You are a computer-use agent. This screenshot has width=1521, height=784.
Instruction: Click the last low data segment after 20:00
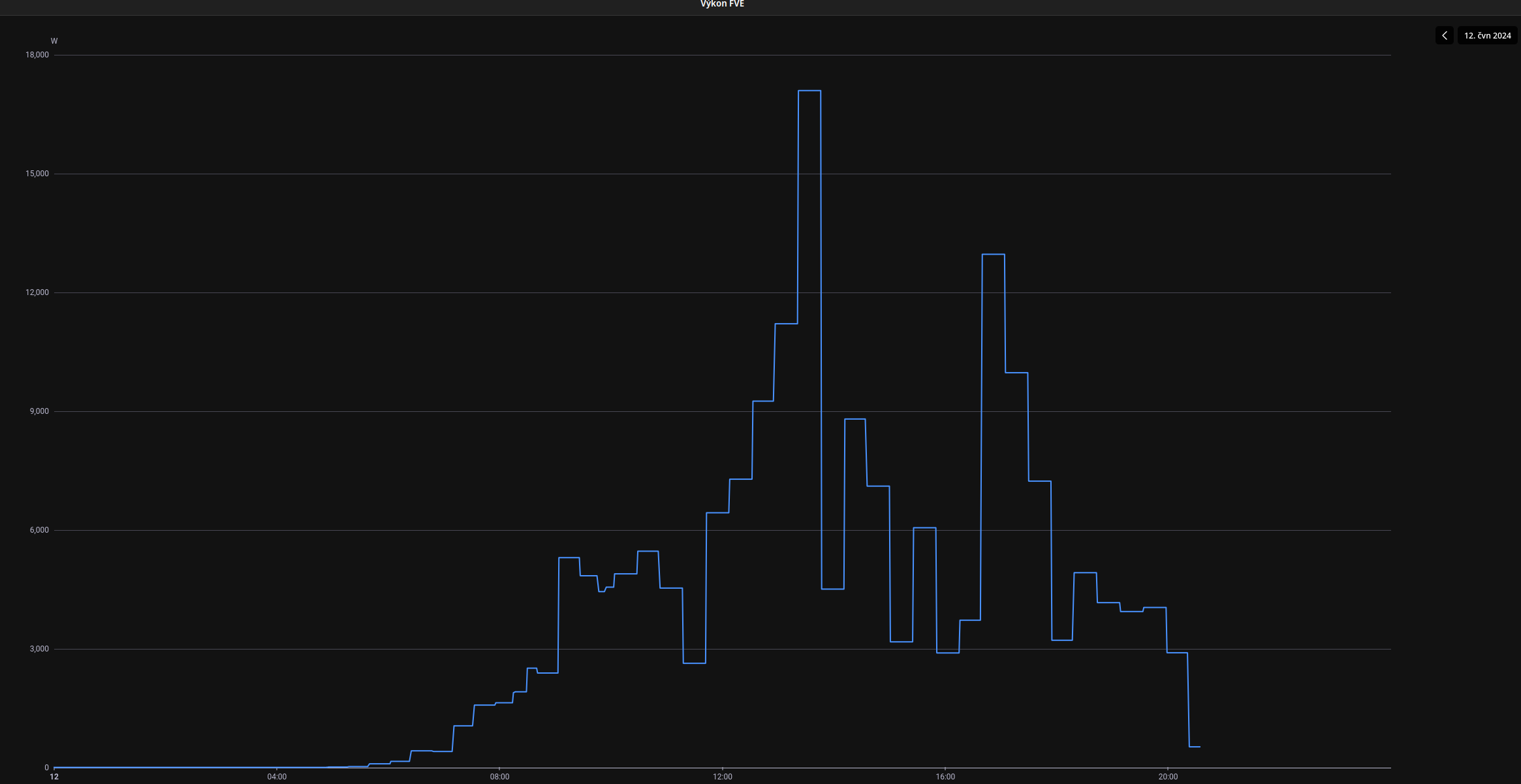coord(1195,747)
